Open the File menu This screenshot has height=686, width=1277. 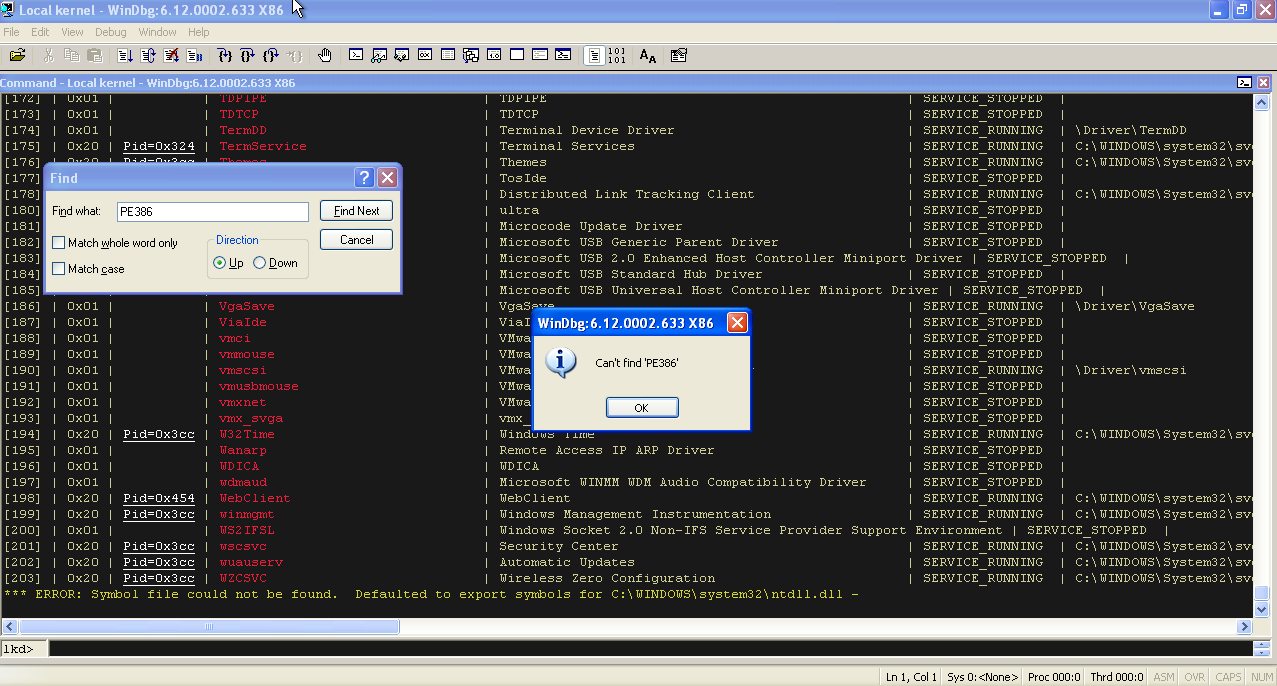pos(11,32)
